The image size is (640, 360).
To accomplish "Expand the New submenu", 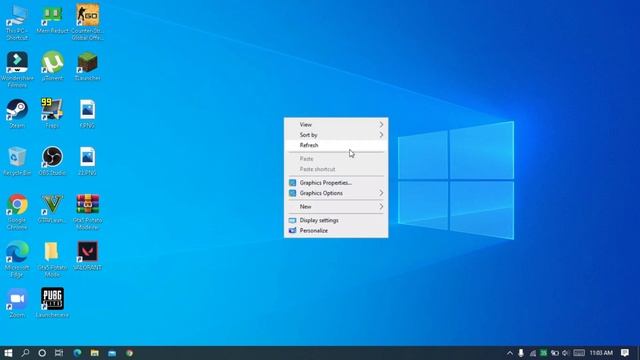I will coord(336,207).
